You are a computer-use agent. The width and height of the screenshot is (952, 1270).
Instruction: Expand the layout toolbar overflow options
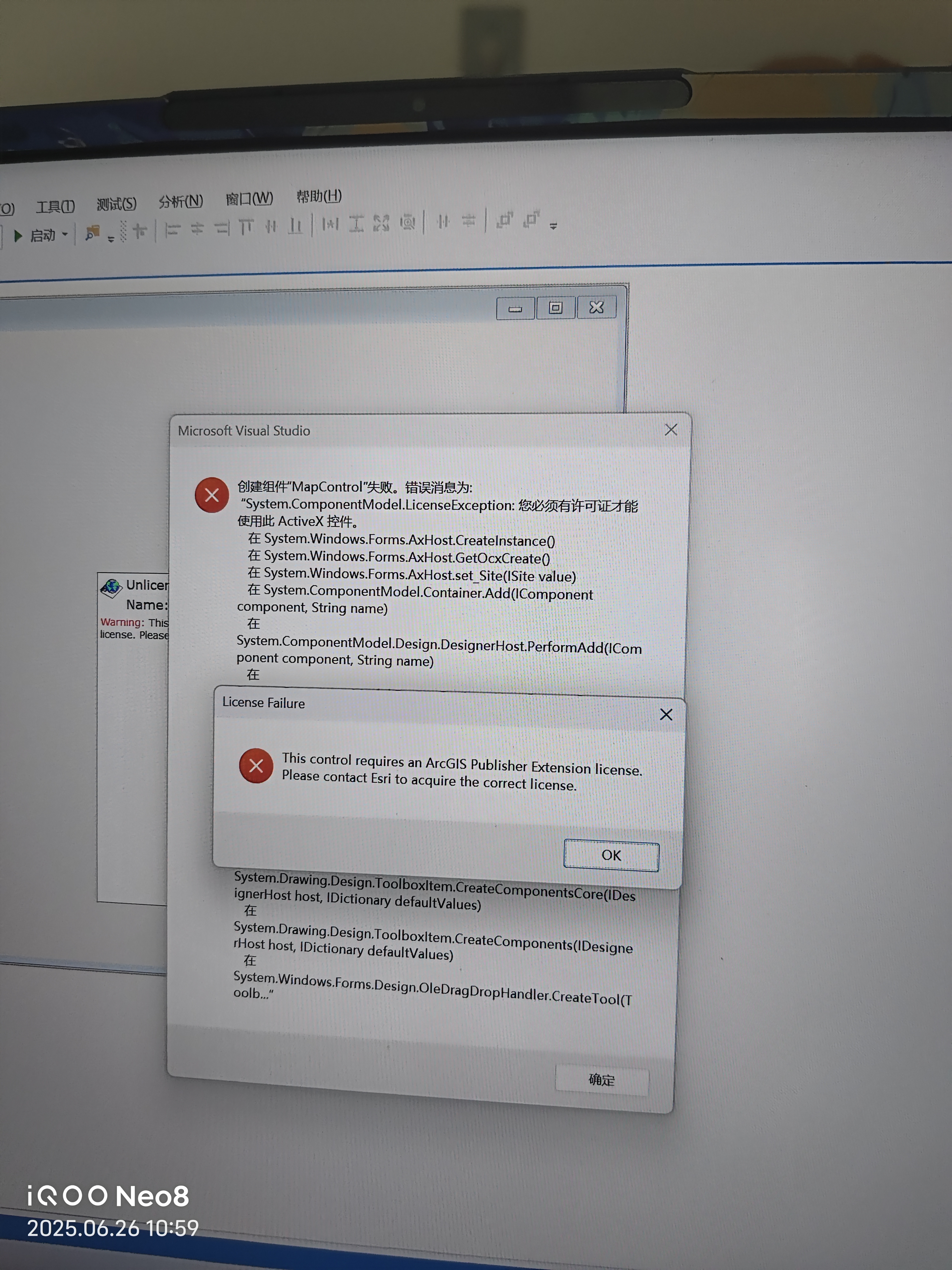(553, 226)
